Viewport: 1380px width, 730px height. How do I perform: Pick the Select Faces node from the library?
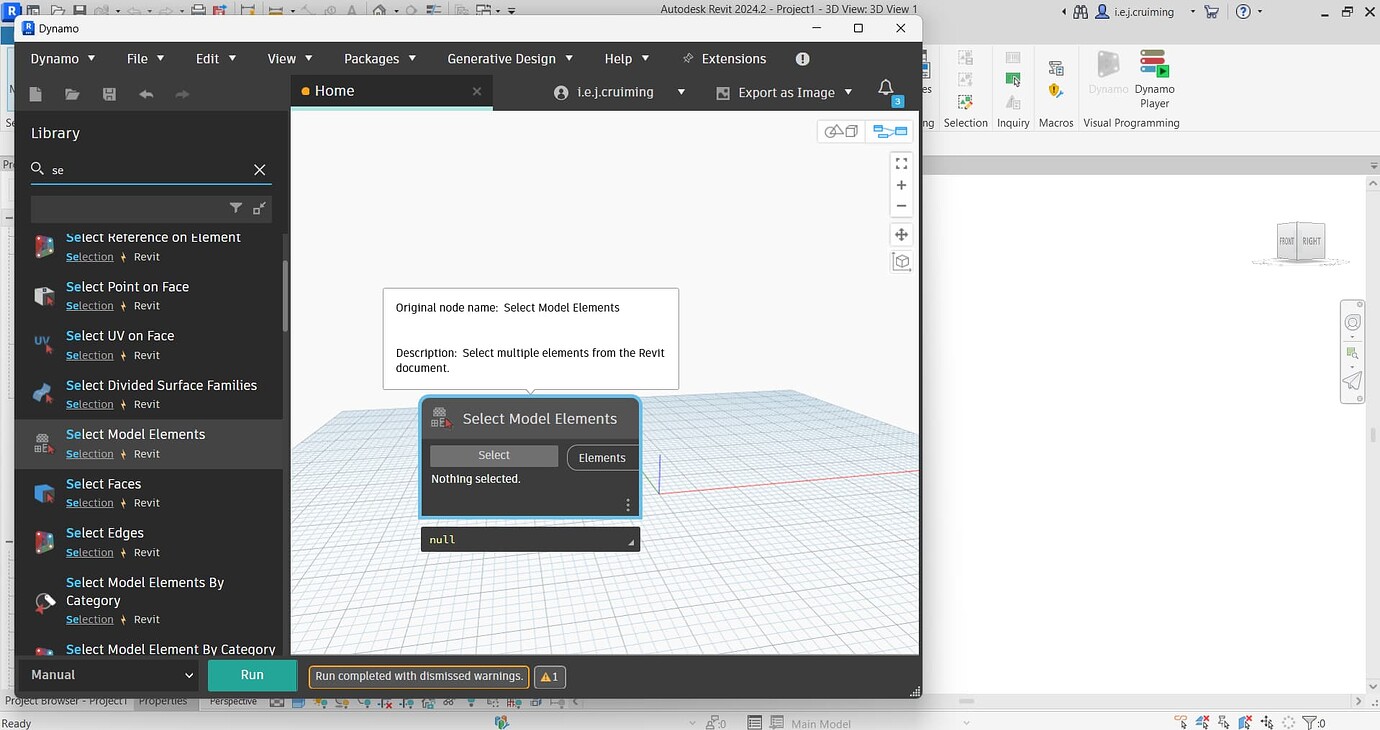pos(103,483)
